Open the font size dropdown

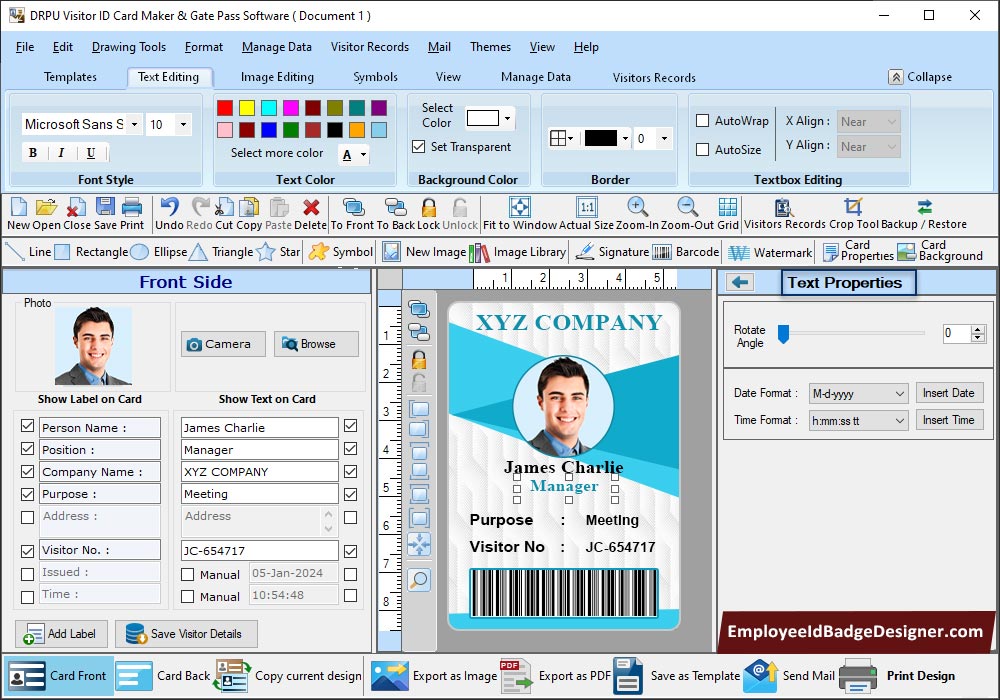point(184,124)
